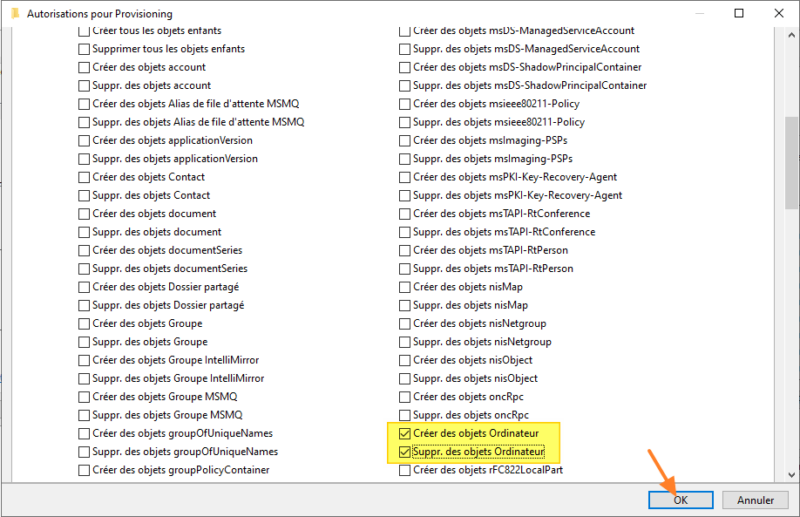Click the Annuler button

755,500
